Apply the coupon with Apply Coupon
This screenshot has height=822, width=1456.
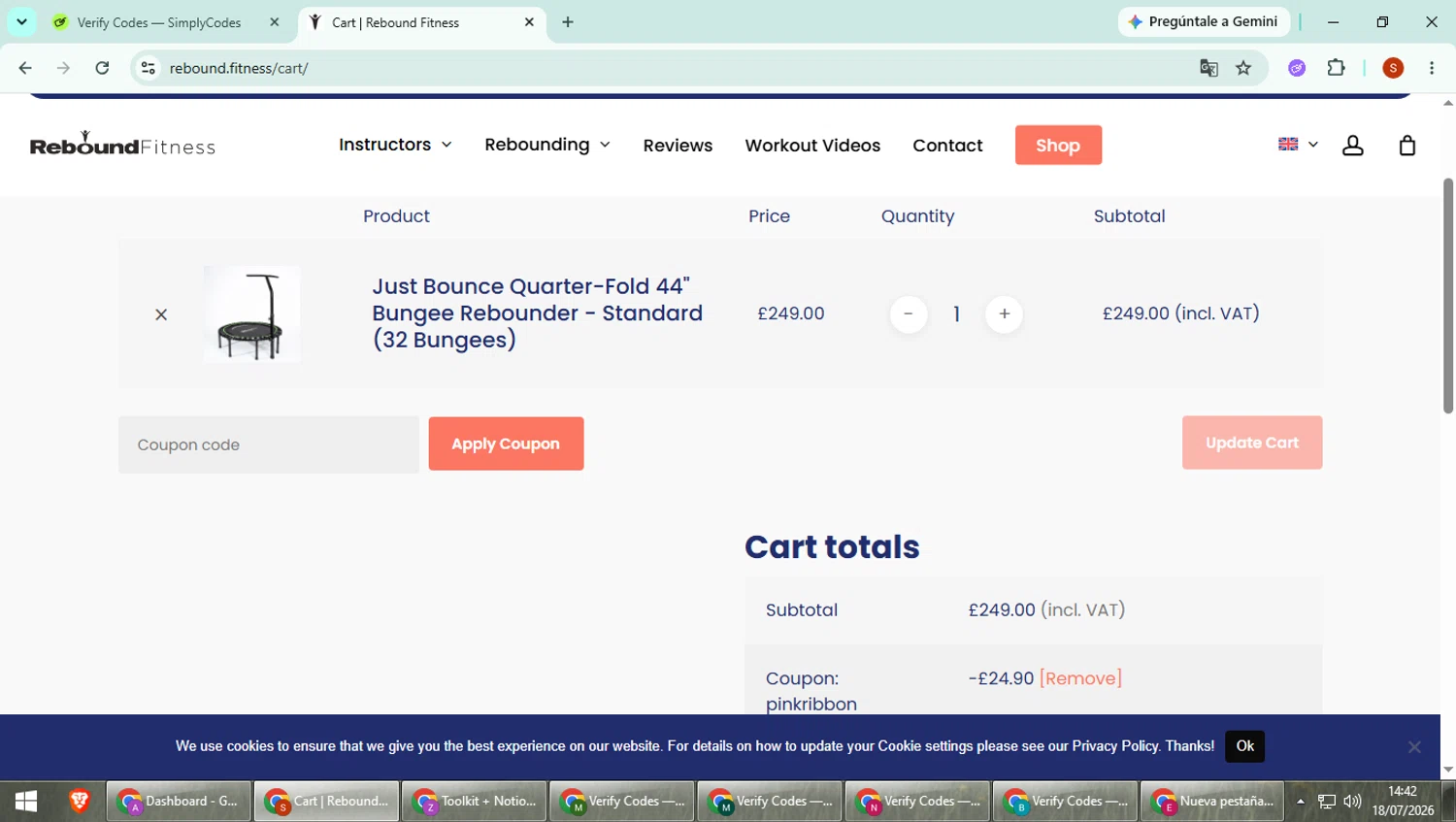(506, 444)
